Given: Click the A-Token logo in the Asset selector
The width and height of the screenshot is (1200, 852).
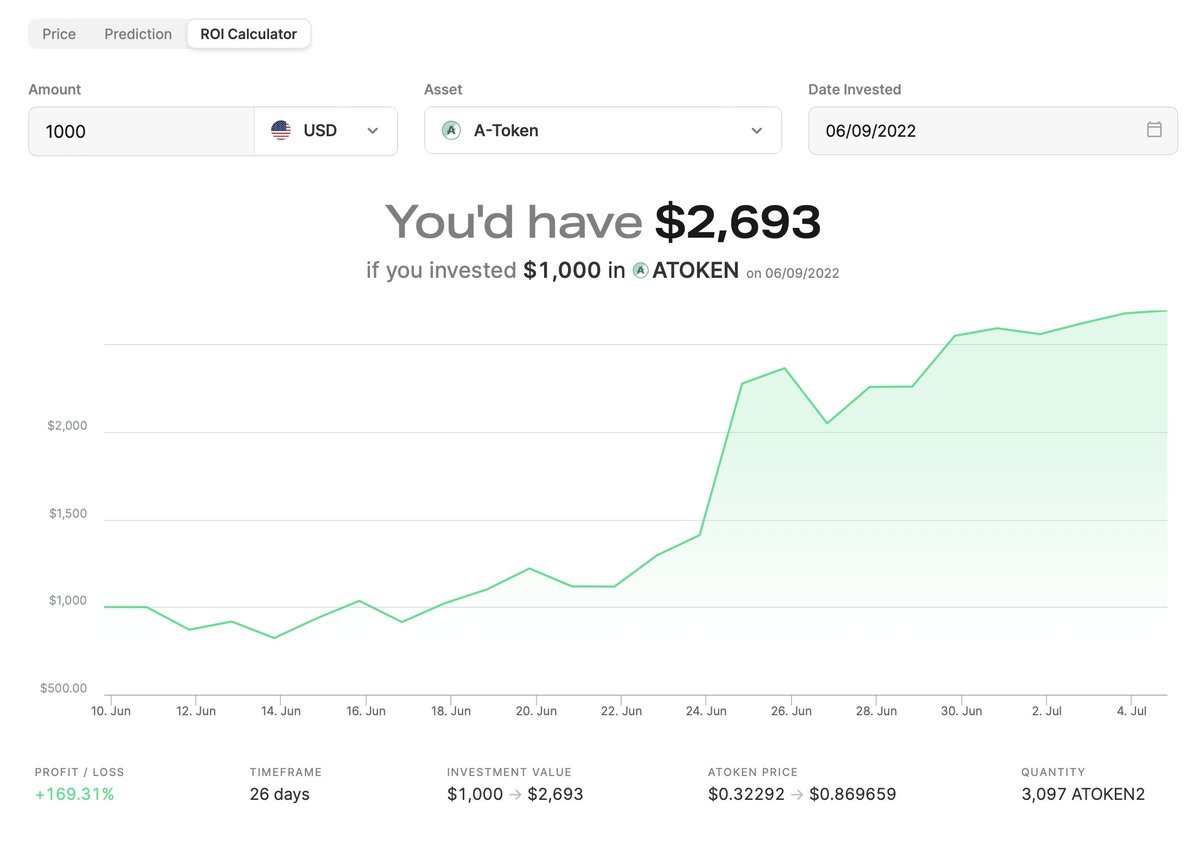Looking at the screenshot, I should click(x=451, y=130).
